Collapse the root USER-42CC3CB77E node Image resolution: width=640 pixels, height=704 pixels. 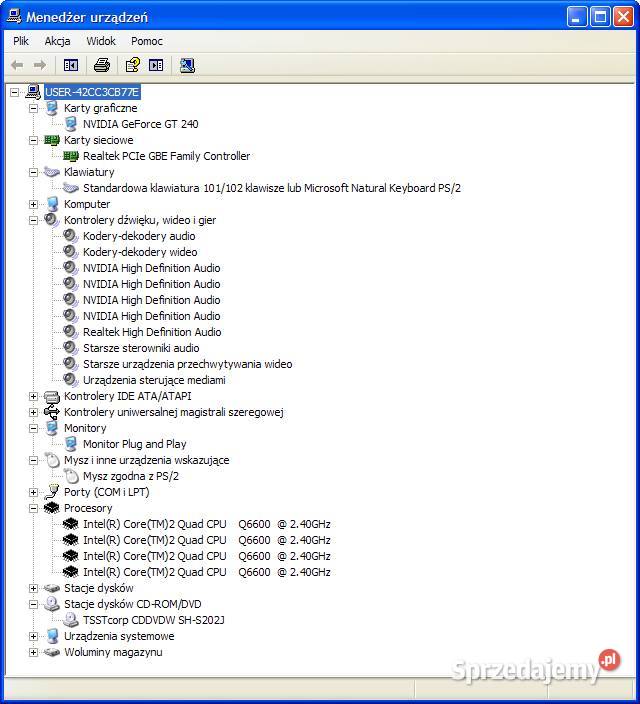point(14,92)
